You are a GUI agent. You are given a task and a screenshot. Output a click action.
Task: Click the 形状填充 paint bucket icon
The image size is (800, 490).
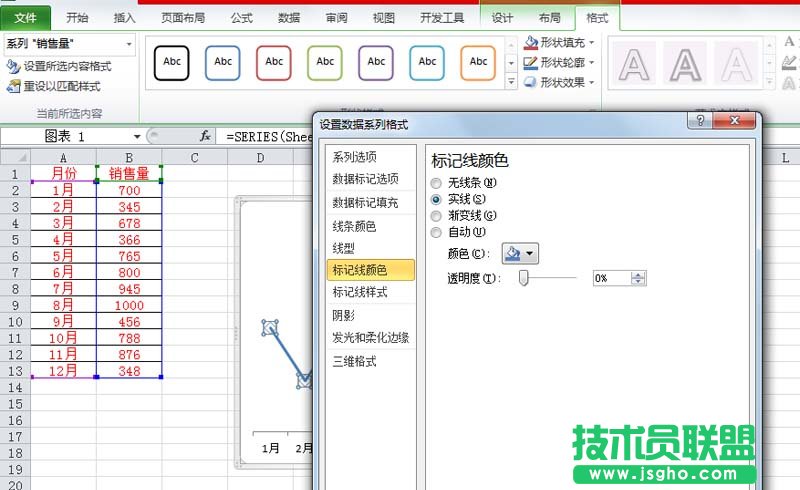click(x=531, y=42)
